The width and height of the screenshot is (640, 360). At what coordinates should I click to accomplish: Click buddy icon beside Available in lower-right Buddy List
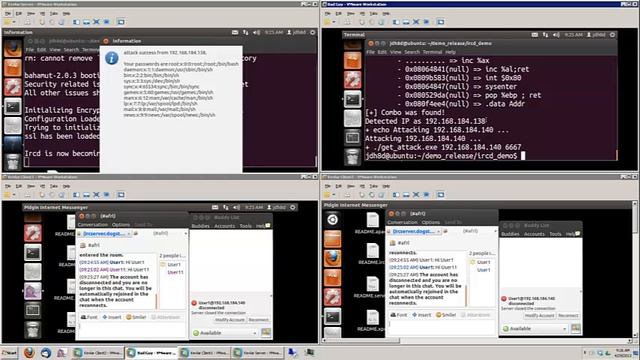point(576,328)
